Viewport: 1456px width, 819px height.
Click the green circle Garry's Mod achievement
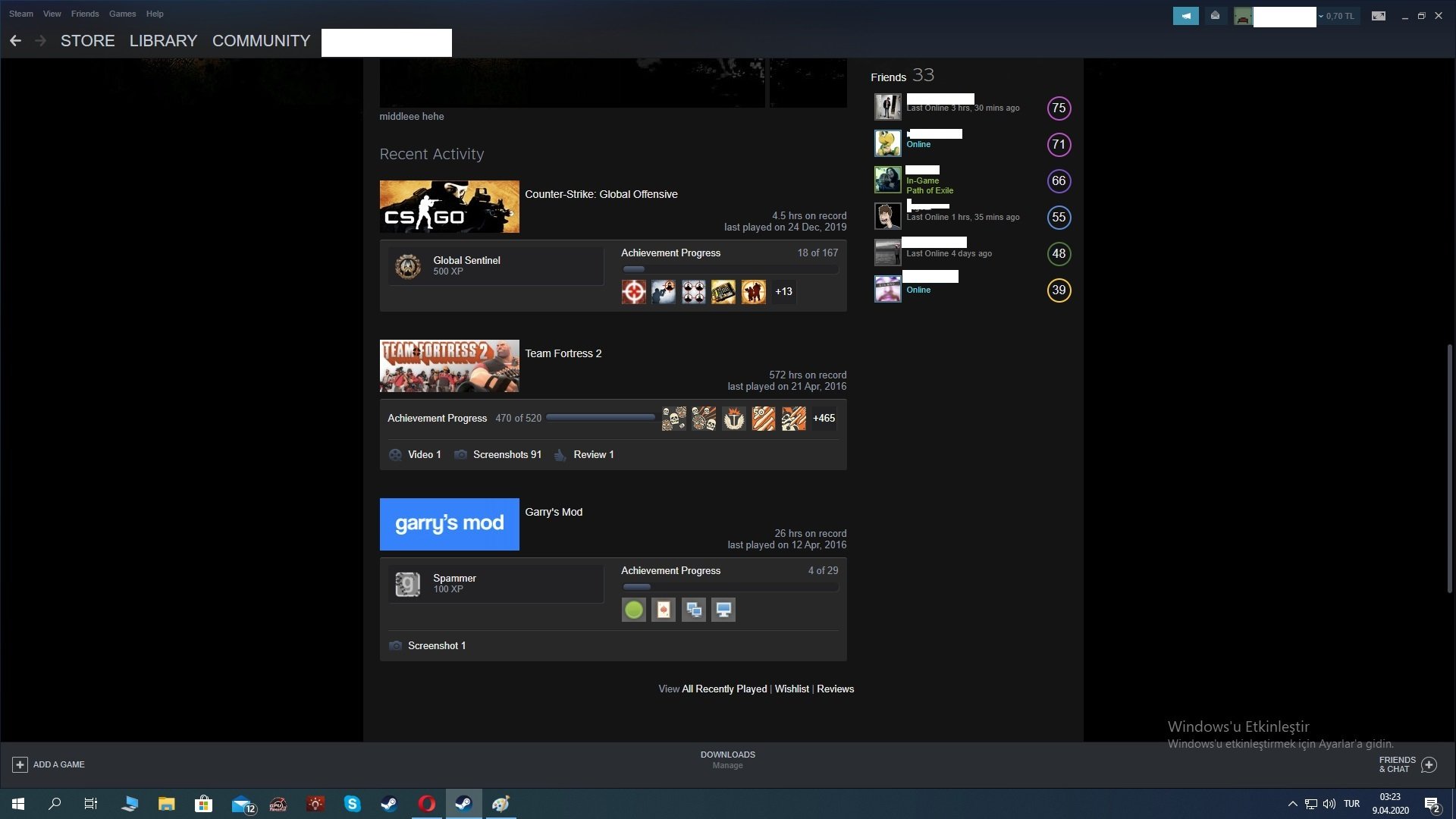click(634, 610)
